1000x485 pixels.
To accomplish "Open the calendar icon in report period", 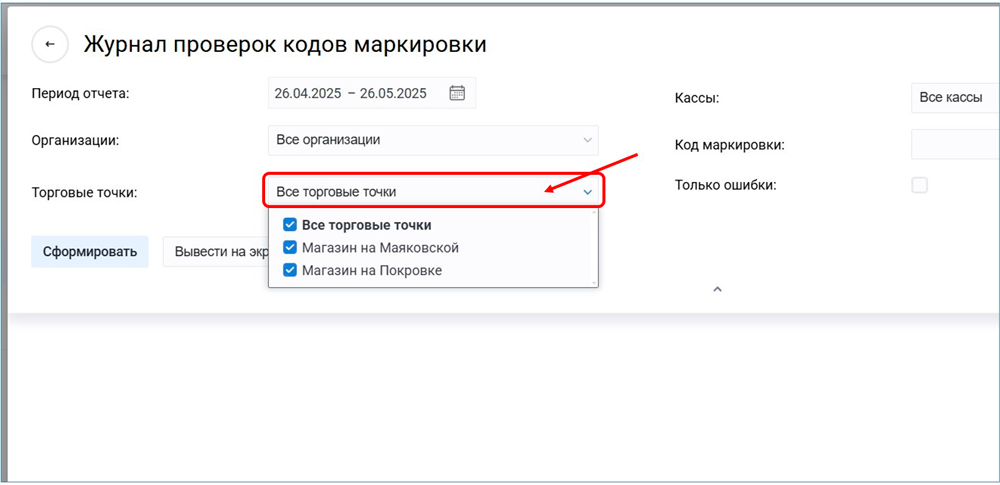I will 457,93.
